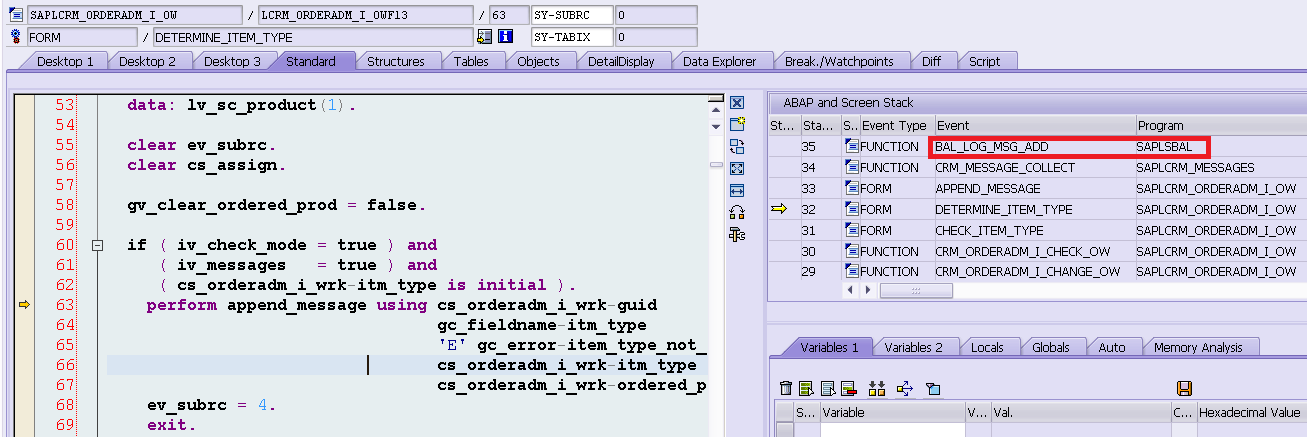The width and height of the screenshot is (1307, 437).
Task: Click the tool settings icon below services
Action: [738, 234]
